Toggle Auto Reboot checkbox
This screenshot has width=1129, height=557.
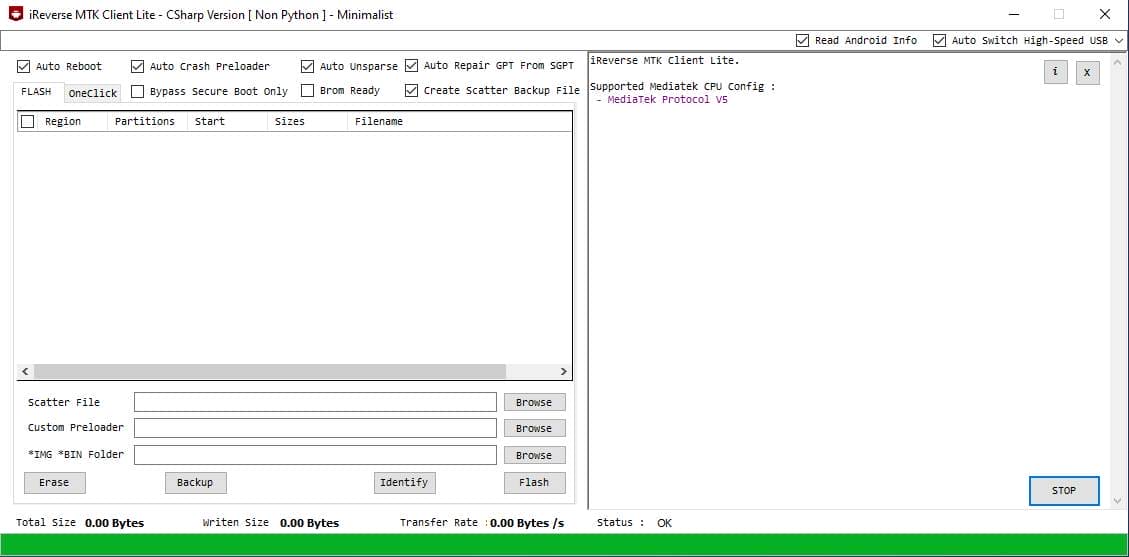click(24, 66)
